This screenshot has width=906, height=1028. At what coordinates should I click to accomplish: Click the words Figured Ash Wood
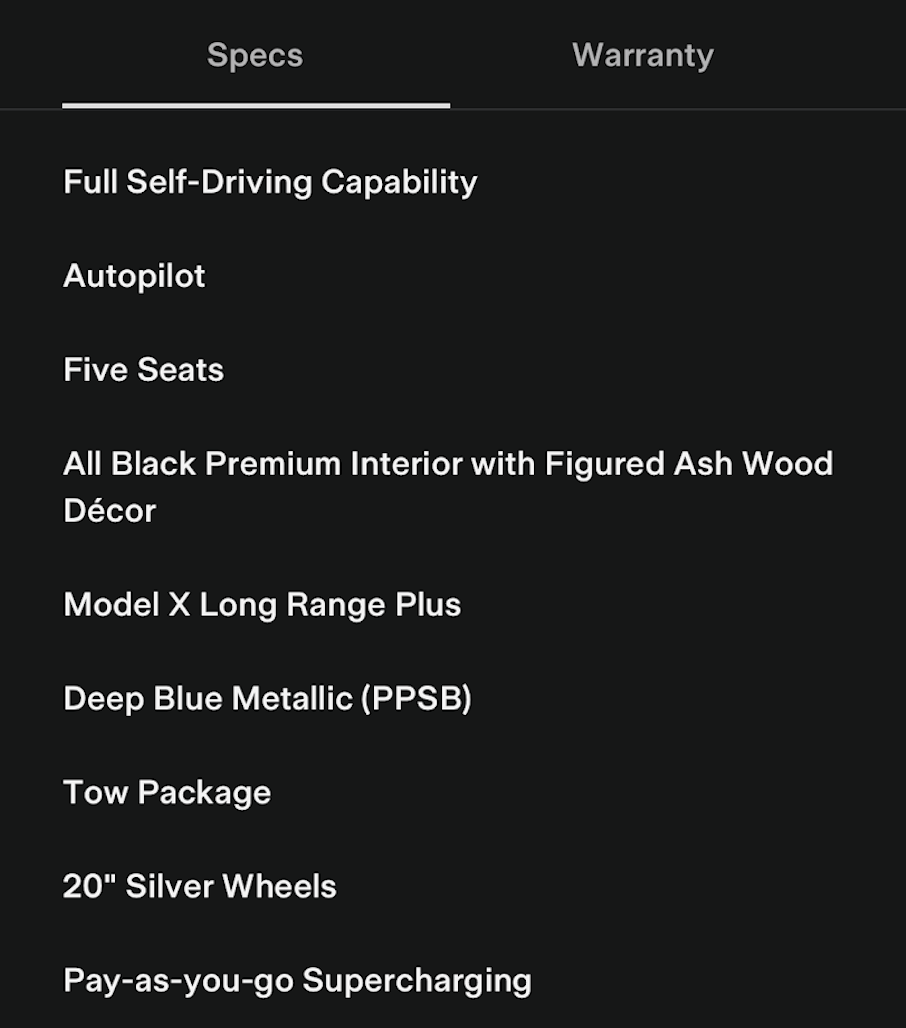689,464
